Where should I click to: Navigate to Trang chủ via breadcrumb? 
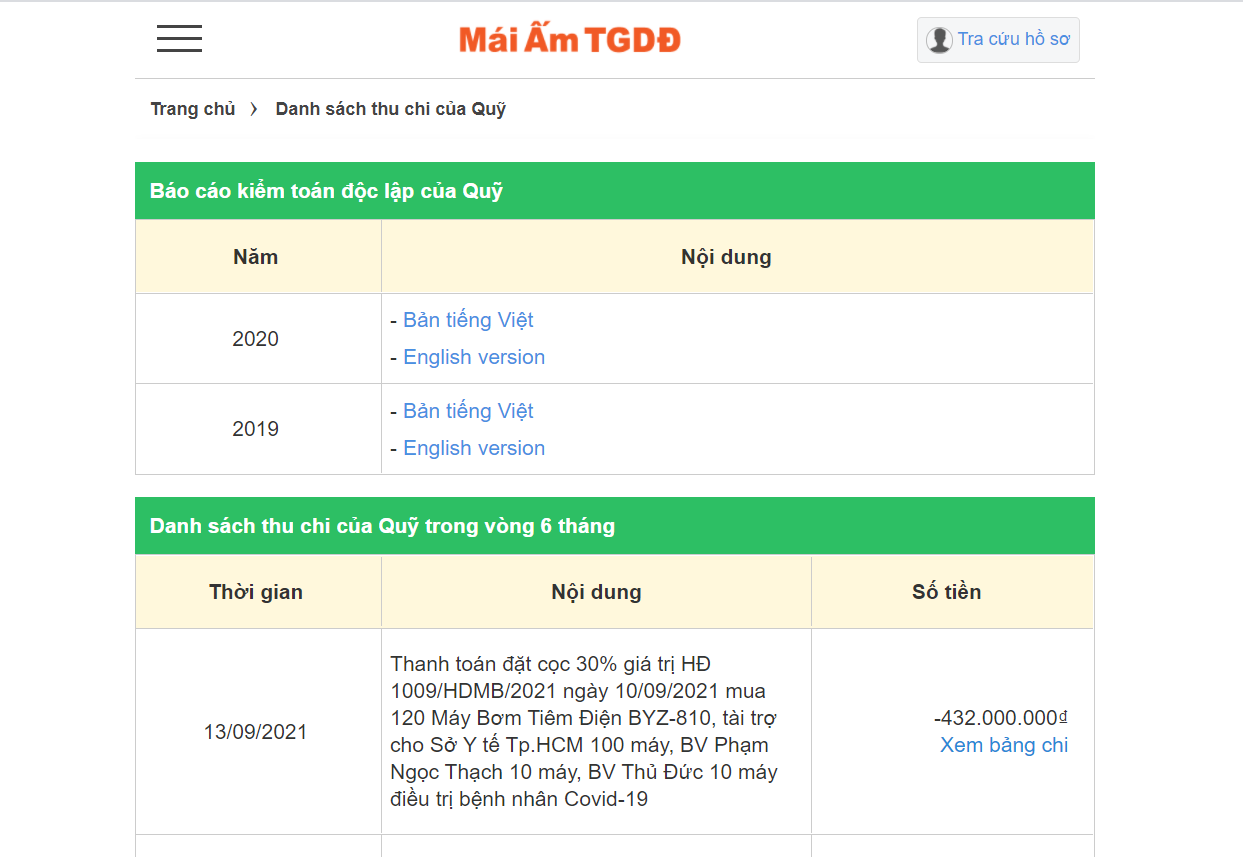click(192, 108)
